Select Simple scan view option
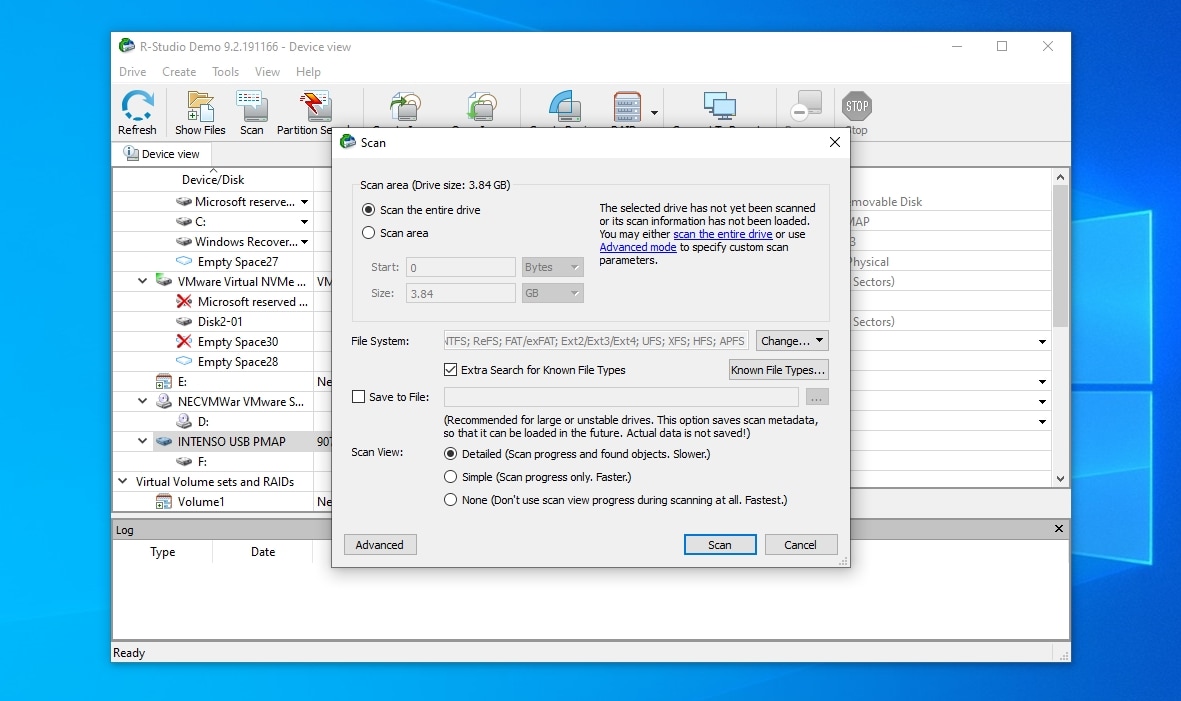 pos(450,477)
